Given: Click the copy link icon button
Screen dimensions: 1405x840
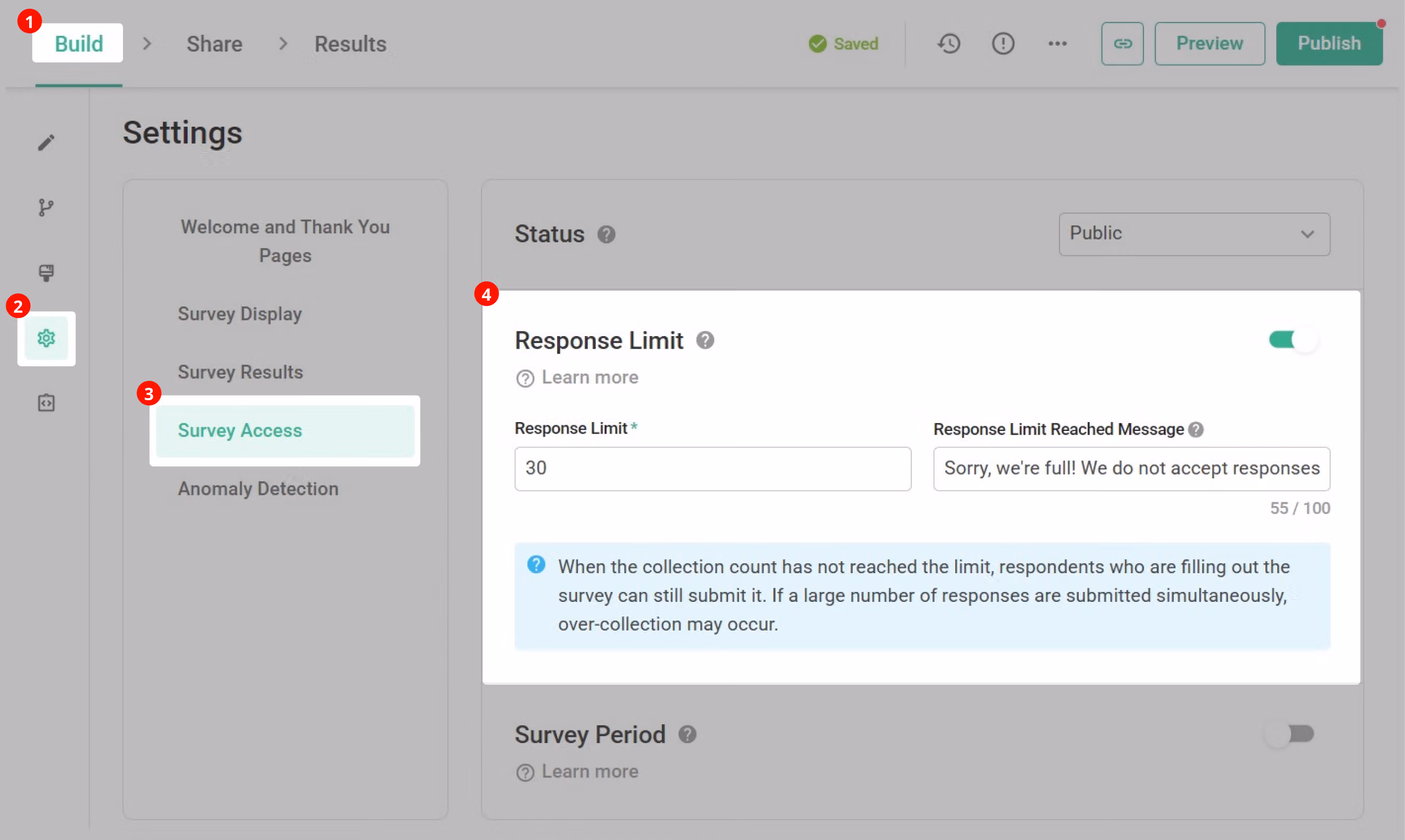Looking at the screenshot, I should pos(1123,44).
